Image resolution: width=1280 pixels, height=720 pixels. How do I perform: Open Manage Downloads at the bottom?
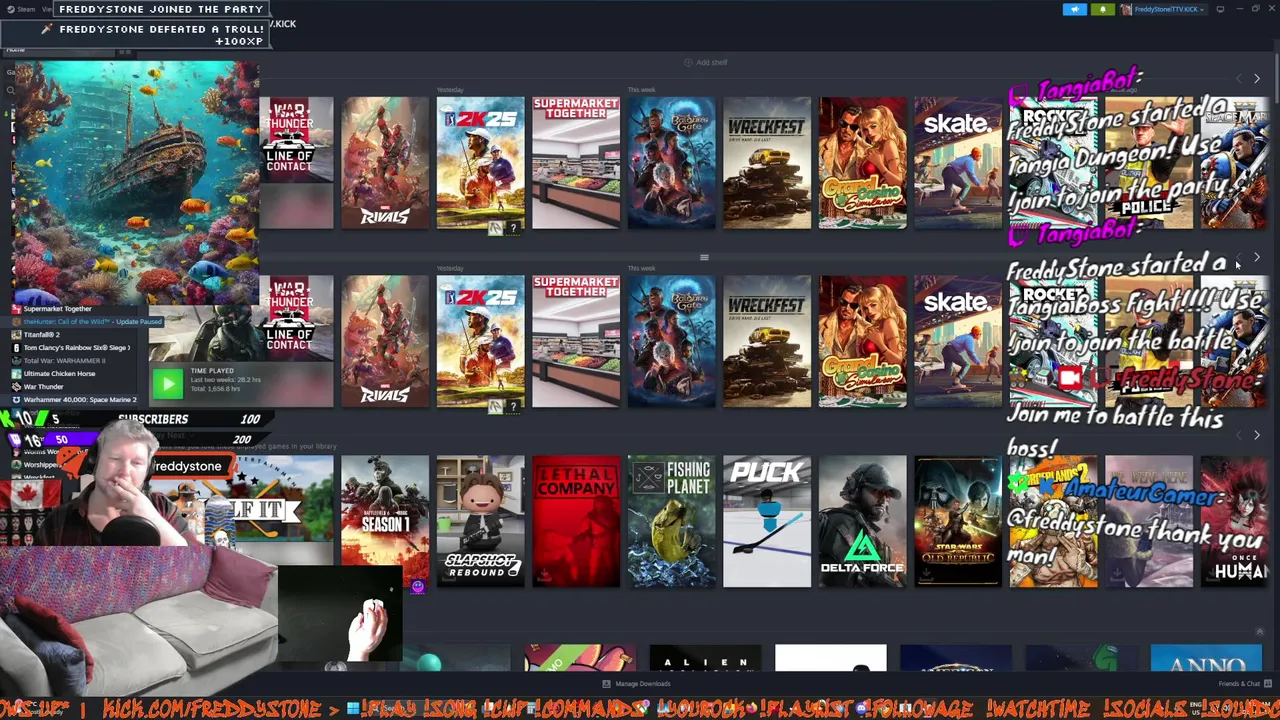636,684
